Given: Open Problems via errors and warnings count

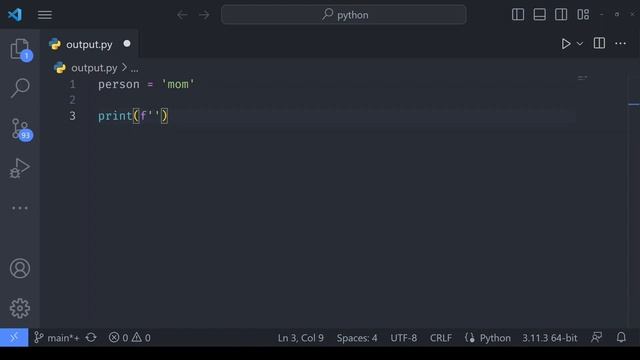Looking at the screenshot, I should (x=129, y=338).
